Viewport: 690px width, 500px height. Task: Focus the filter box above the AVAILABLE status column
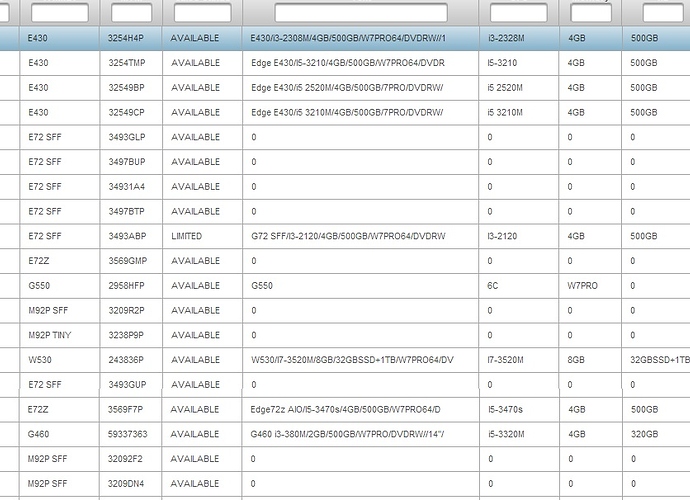pyautogui.click(x=202, y=12)
